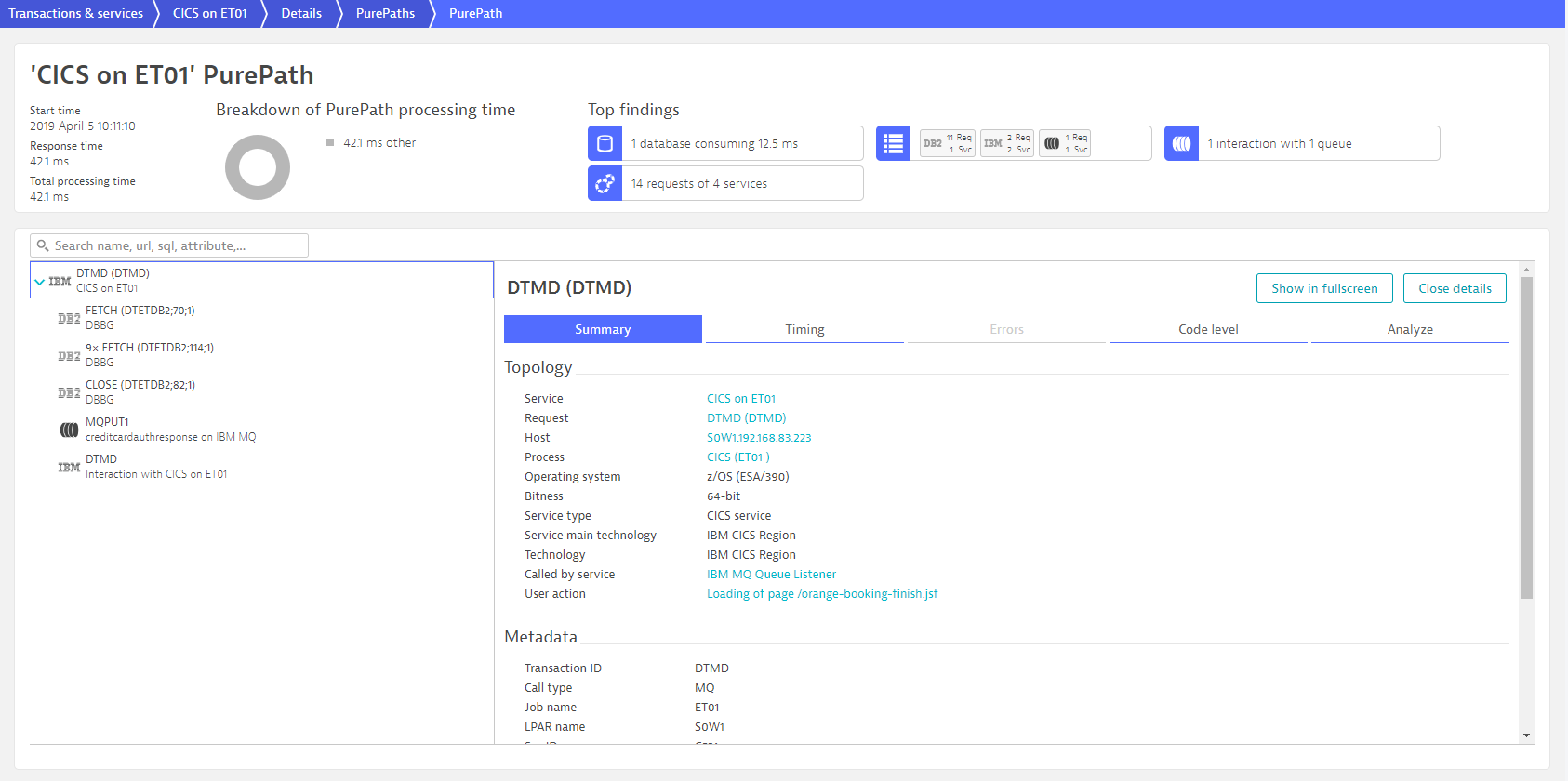Click the CICS service type value
The width and height of the screenshot is (1568, 781).
tap(738, 515)
